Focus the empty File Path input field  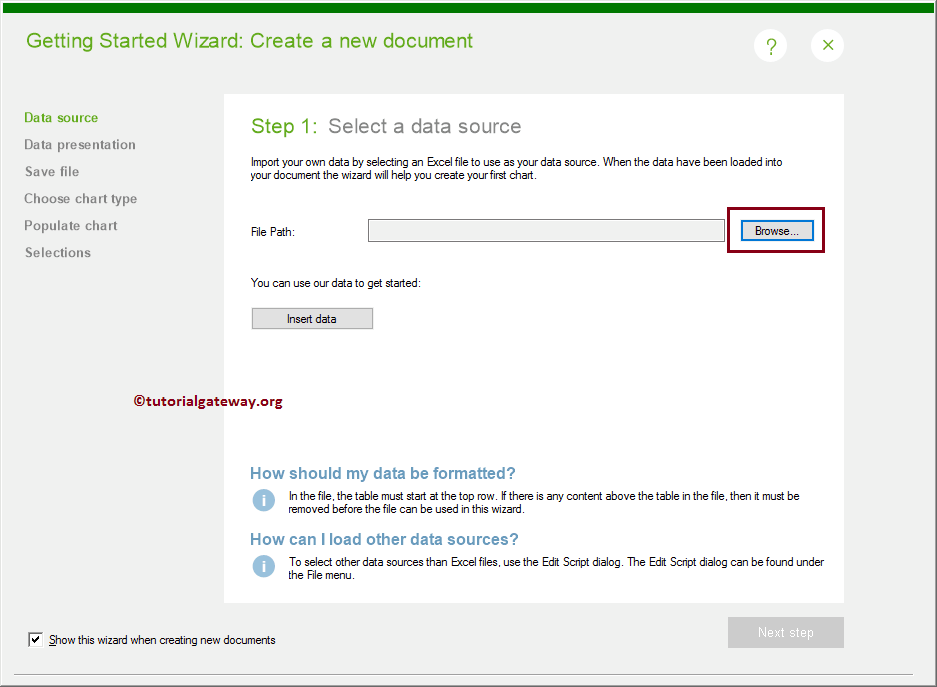pyautogui.click(x=546, y=230)
